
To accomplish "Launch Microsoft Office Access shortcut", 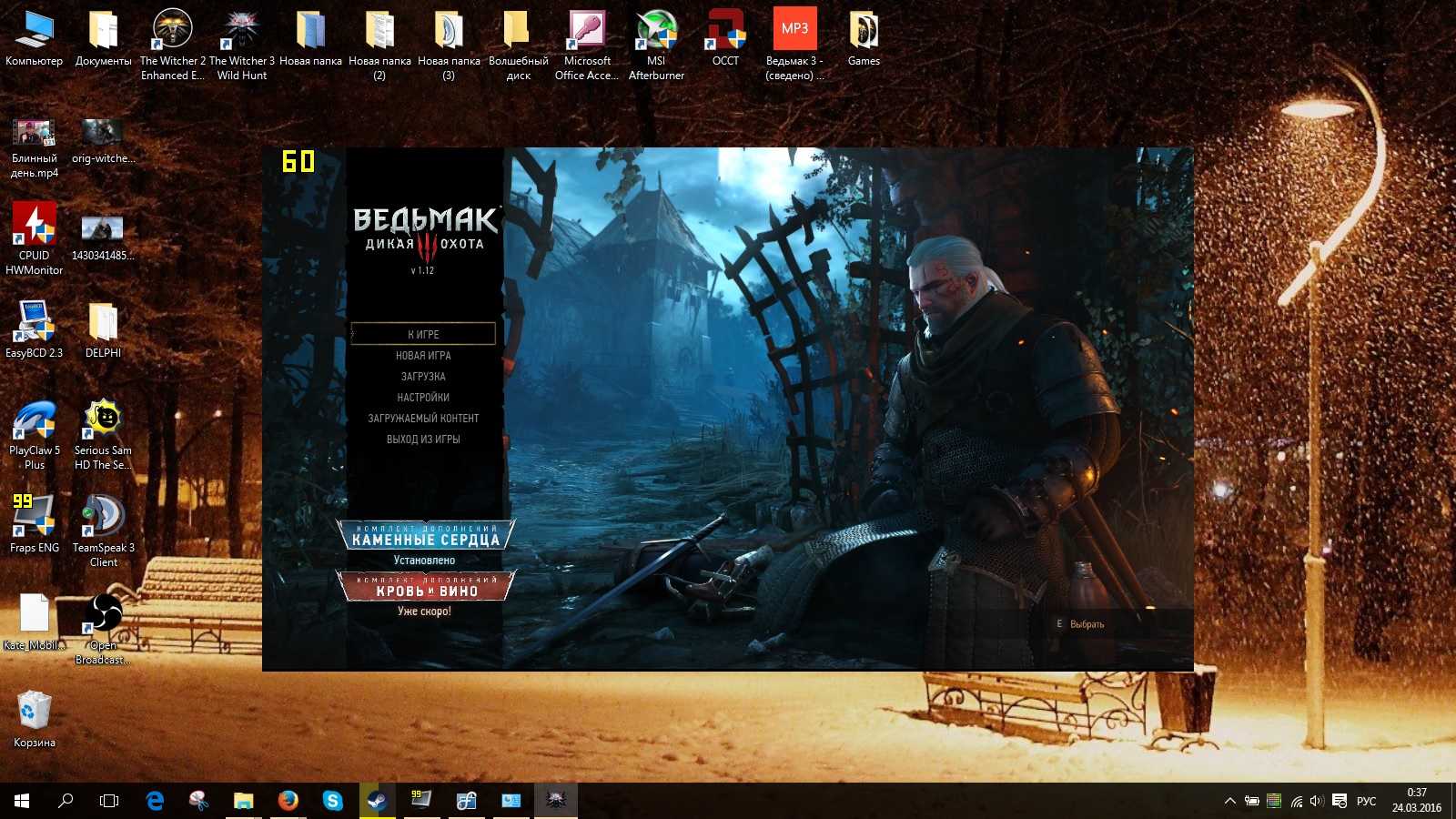I will click(x=587, y=45).
